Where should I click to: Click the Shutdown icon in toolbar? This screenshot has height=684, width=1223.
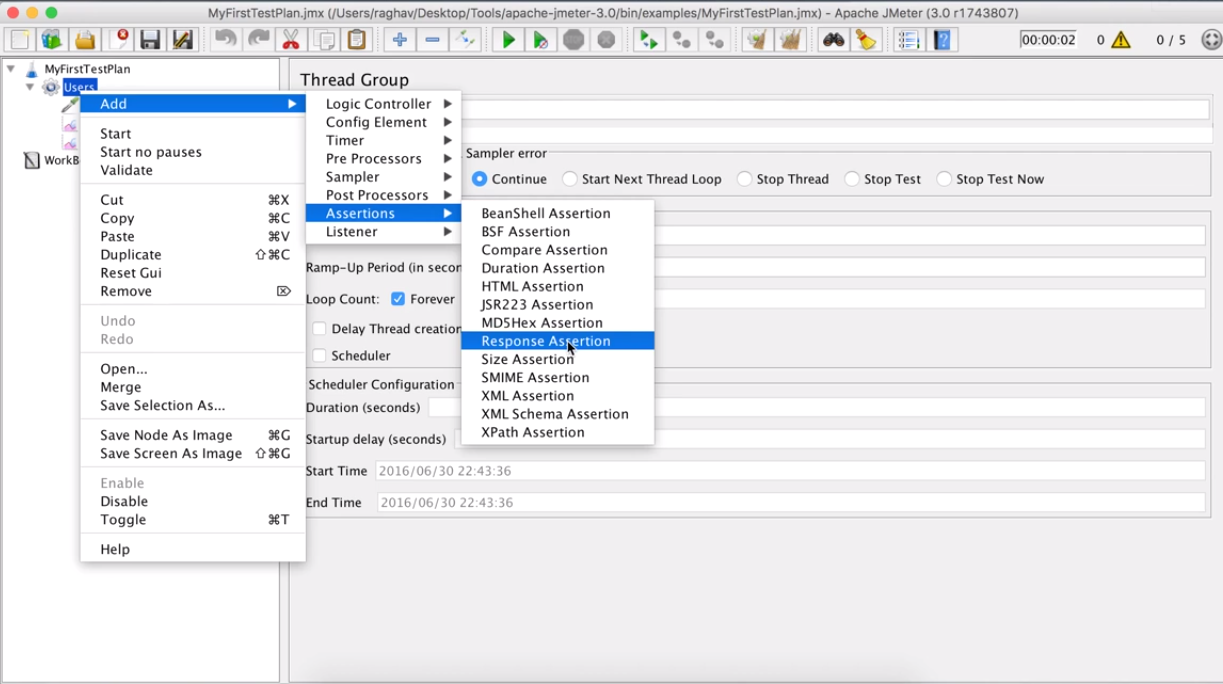pos(606,40)
